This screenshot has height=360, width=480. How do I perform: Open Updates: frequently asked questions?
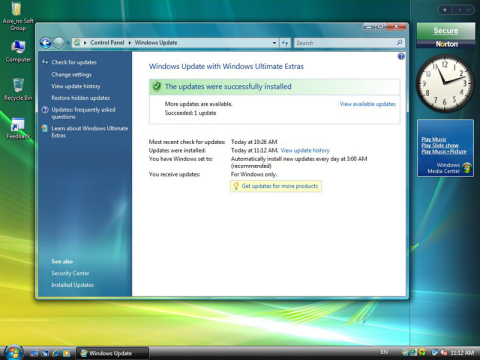click(83, 113)
